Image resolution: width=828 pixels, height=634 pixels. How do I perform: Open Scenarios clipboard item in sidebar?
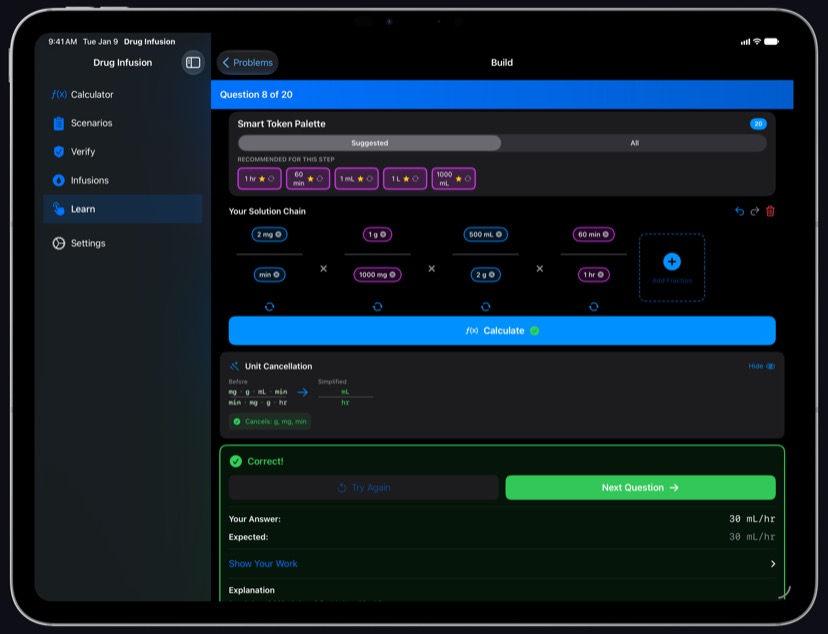click(123, 123)
